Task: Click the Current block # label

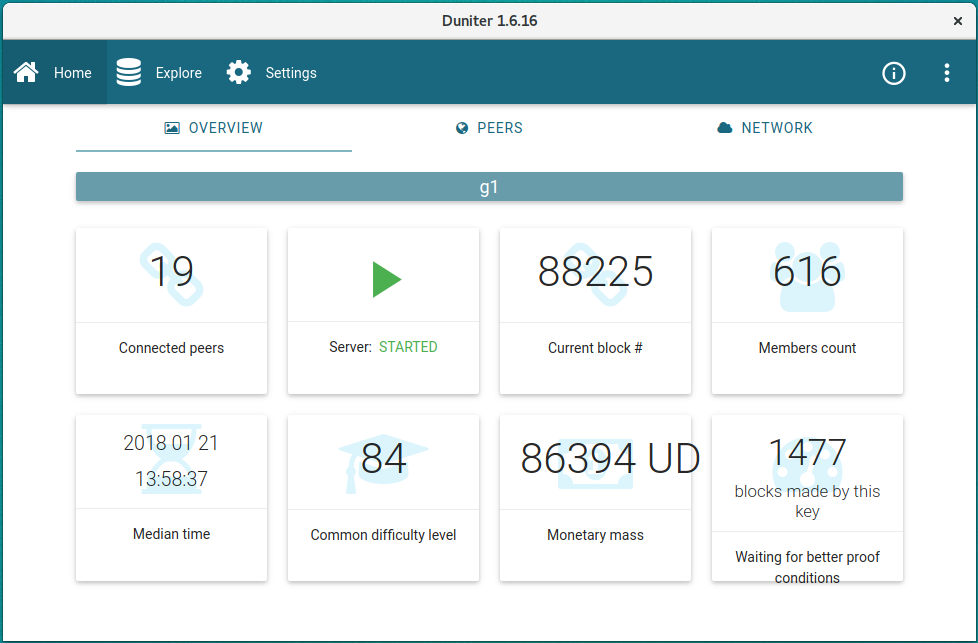Action: [x=596, y=348]
